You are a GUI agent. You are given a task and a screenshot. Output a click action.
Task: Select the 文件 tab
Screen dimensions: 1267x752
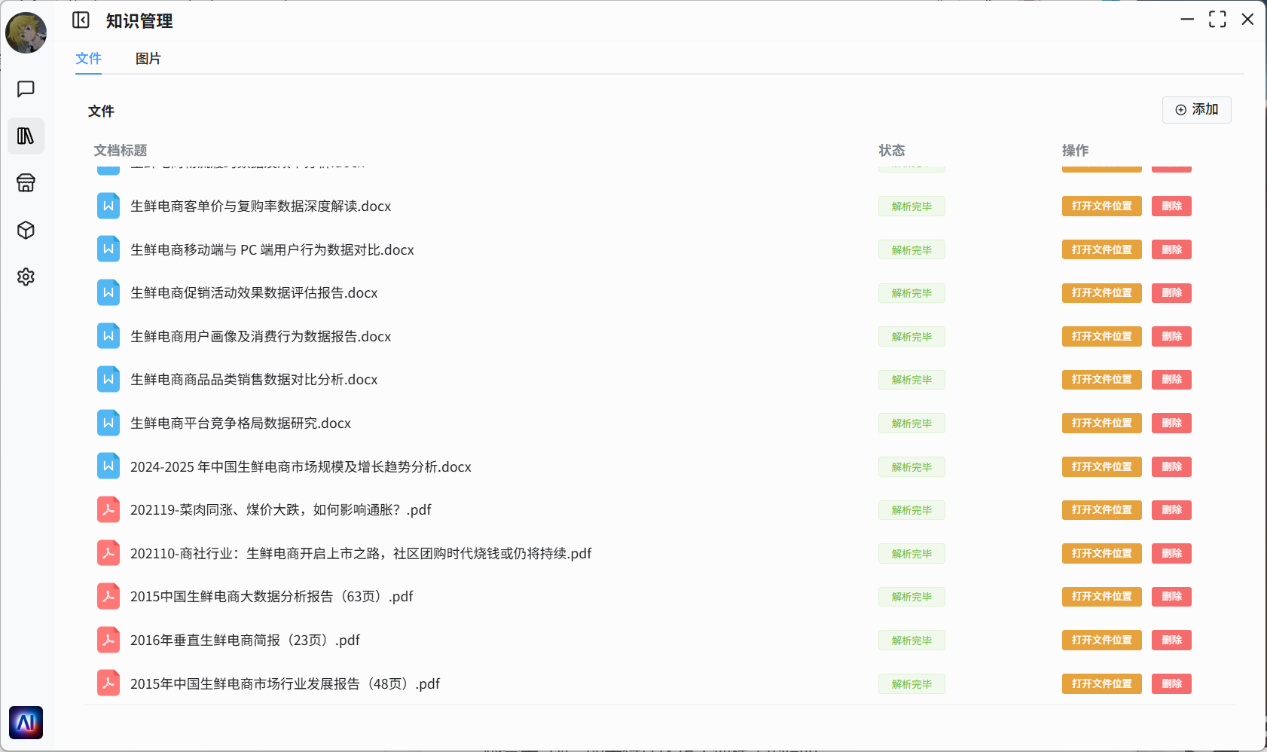click(x=88, y=59)
